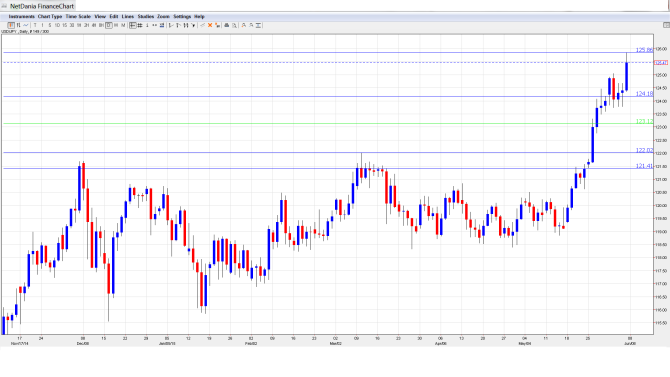Viewport: 670px width, 377px height.
Task: Click the 124.18 line label
Action: [x=644, y=94]
